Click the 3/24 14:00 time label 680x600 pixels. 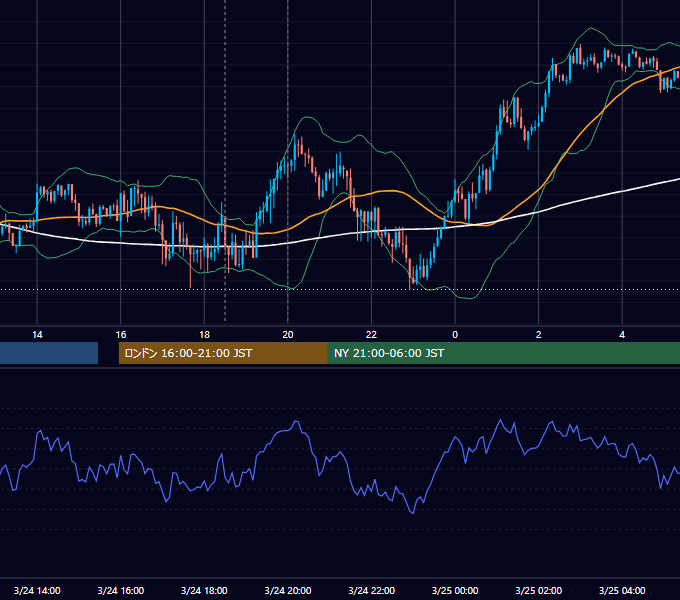[x=37, y=590]
